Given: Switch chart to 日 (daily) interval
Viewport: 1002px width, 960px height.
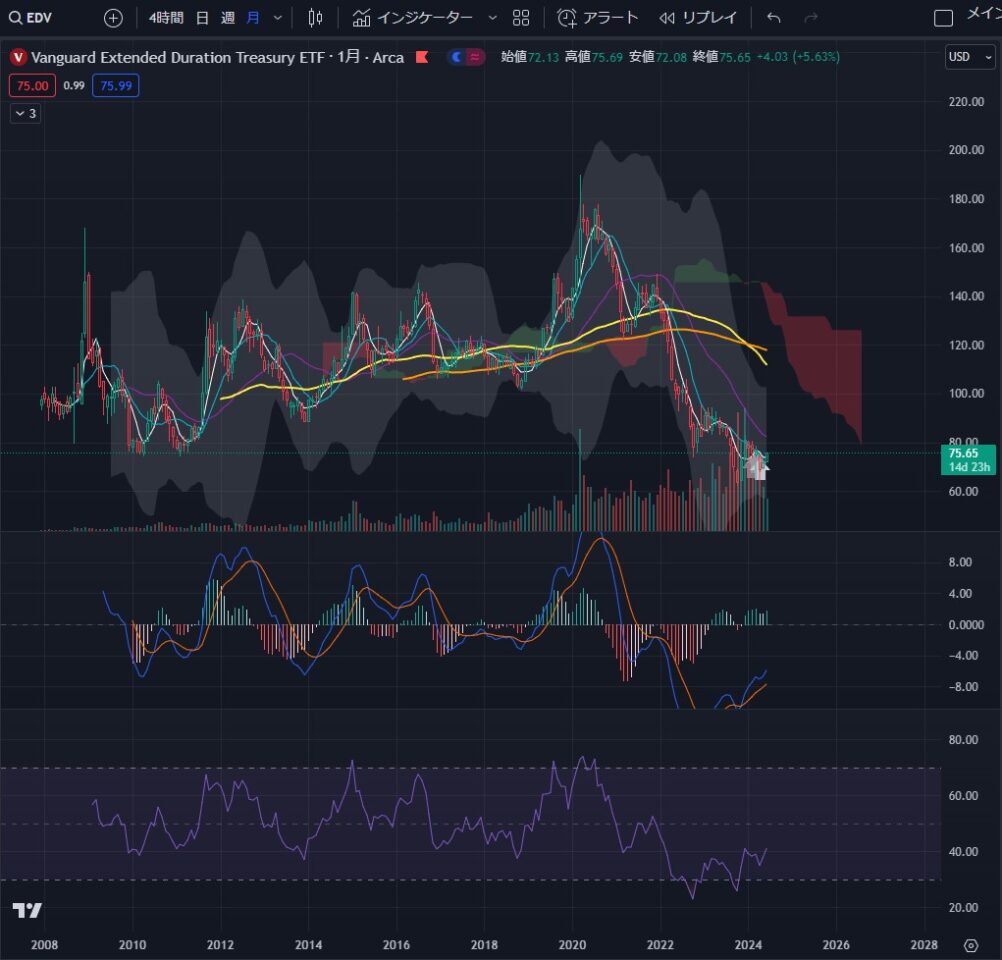Looking at the screenshot, I should (202, 18).
